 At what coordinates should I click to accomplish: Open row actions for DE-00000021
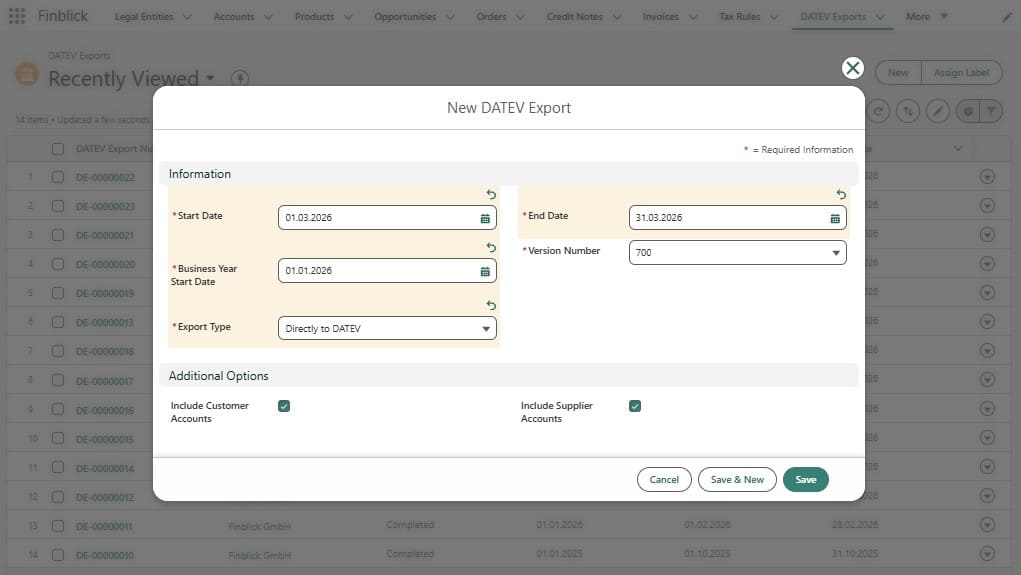click(987, 234)
